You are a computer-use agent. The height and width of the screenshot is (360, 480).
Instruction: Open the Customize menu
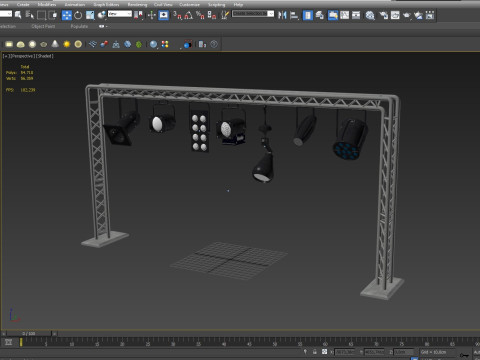coord(189,4)
